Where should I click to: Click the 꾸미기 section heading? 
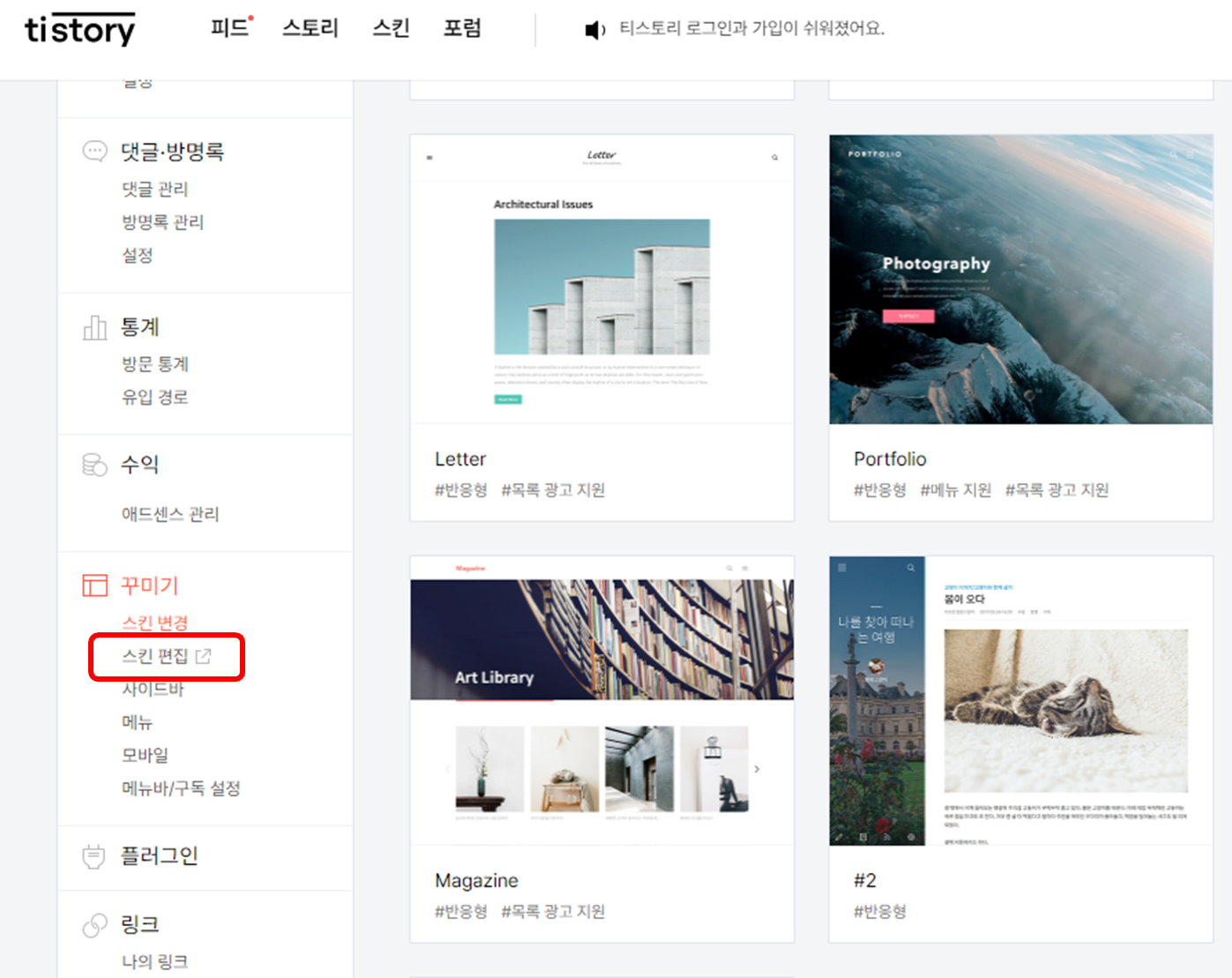[149, 586]
